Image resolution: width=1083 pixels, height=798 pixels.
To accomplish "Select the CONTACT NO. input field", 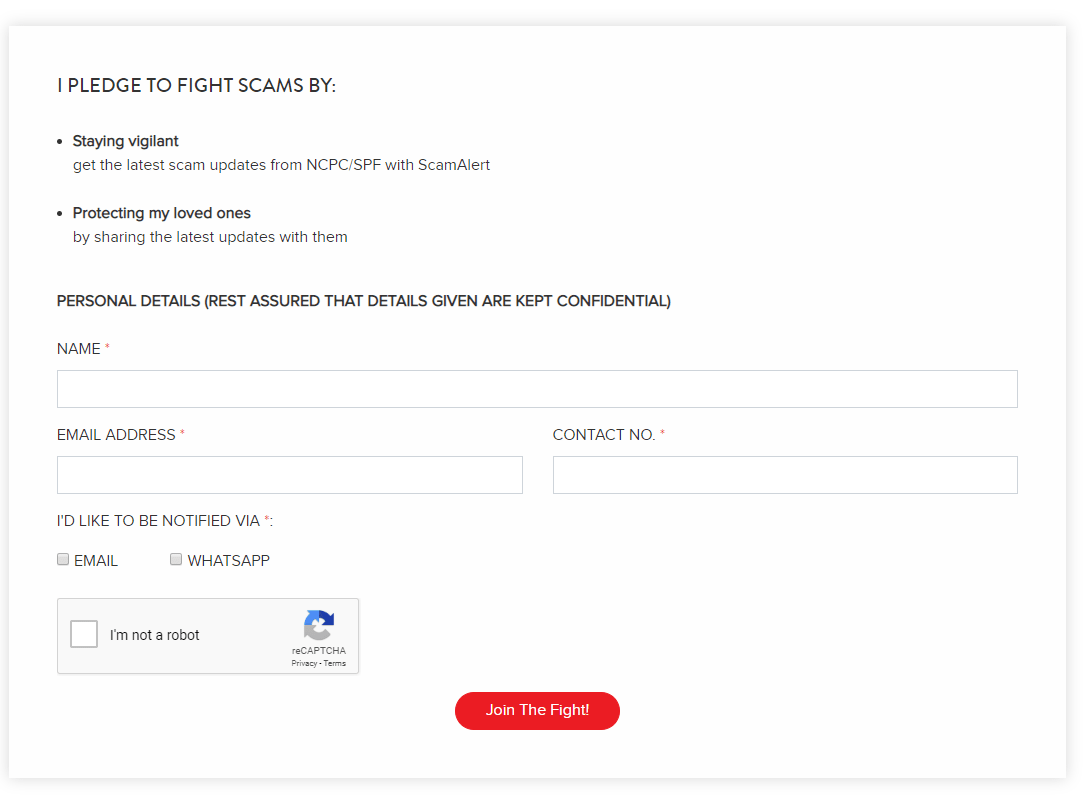I will (x=785, y=475).
